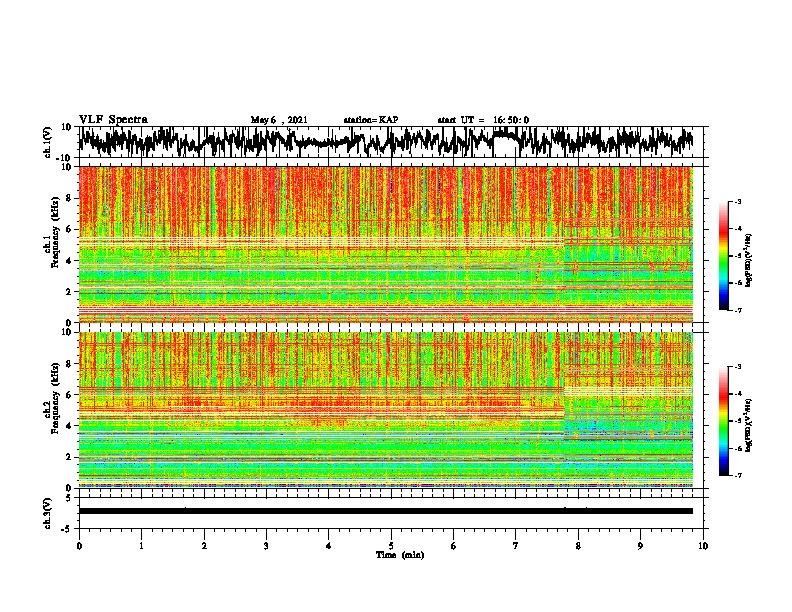The width and height of the screenshot is (792, 612).
Task: Click the "6" kHz tick on ch.1 axis
Action: click(x=69, y=229)
